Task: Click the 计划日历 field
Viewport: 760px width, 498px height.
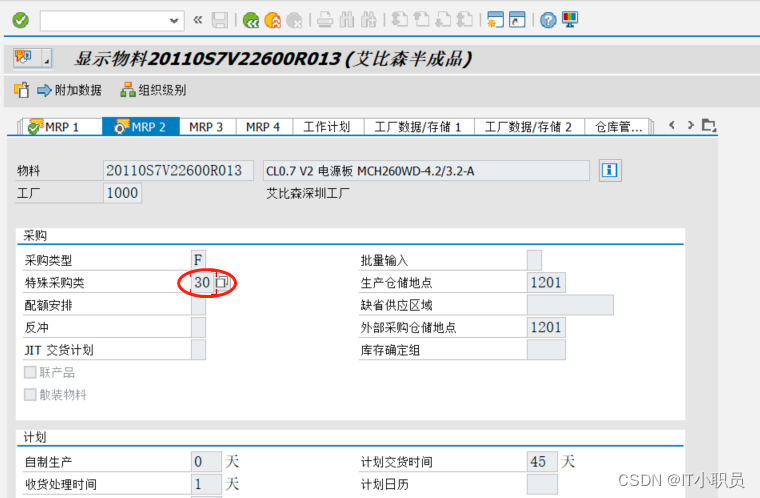Action: click(x=542, y=483)
